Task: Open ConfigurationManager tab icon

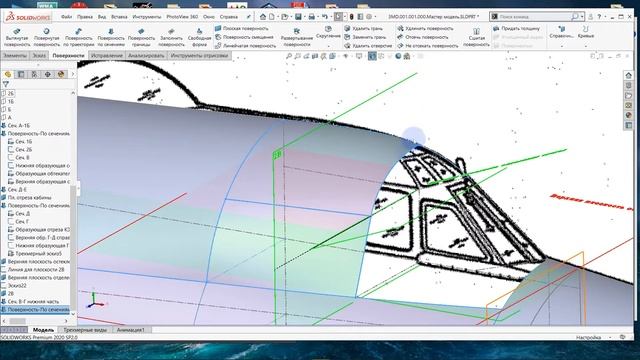Action: point(34,74)
